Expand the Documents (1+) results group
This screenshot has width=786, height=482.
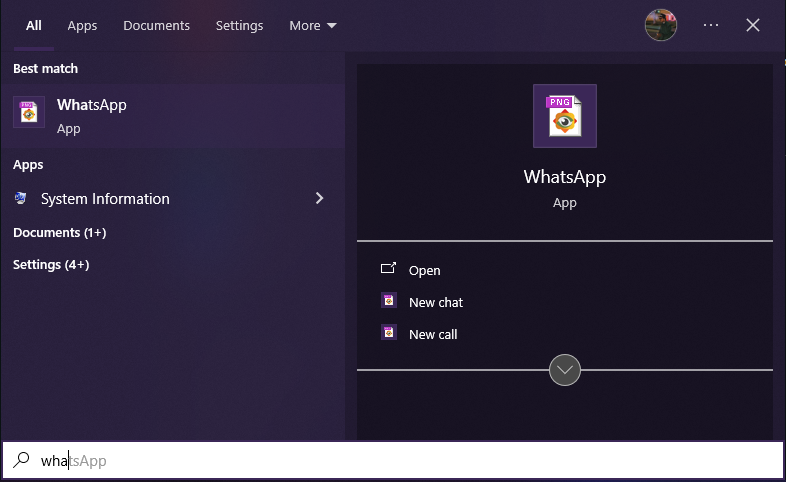pyautogui.click(x=60, y=232)
